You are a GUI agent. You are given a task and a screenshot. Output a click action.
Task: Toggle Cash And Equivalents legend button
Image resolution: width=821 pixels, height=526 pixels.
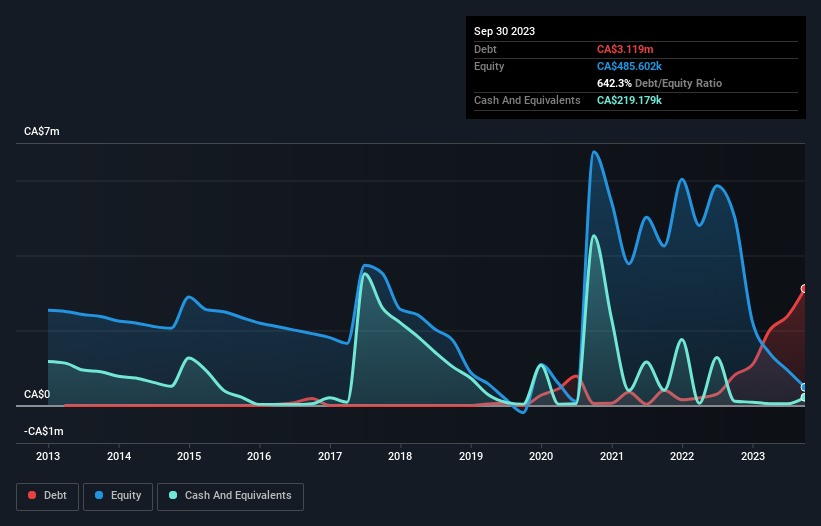(x=230, y=496)
